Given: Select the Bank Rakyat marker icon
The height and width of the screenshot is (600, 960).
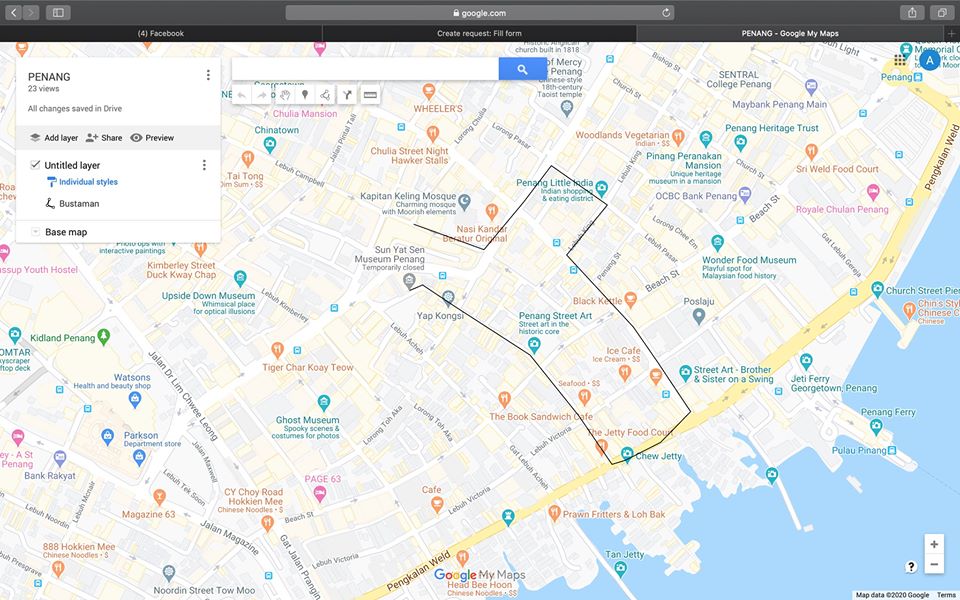Looking at the screenshot, I should point(59,457).
